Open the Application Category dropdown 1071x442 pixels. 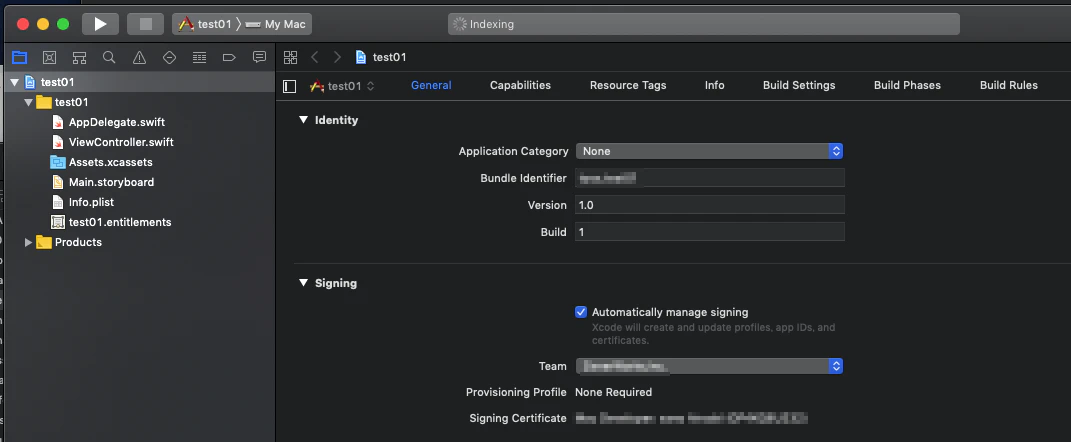[x=709, y=151]
